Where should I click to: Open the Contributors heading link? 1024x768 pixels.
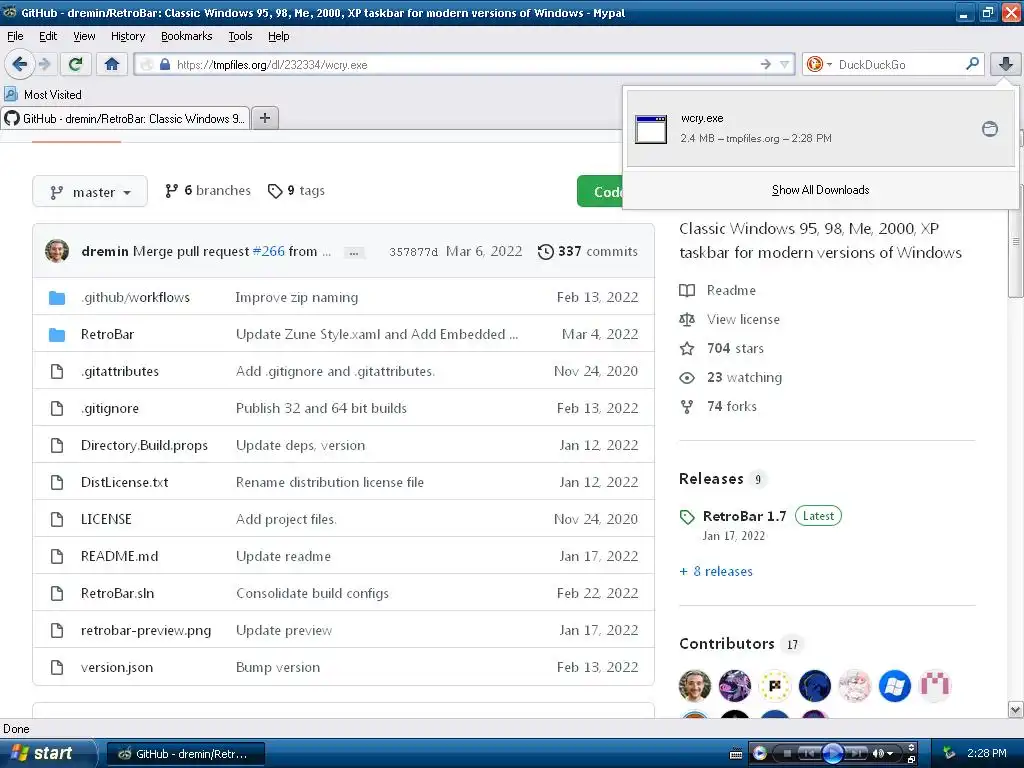726,644
